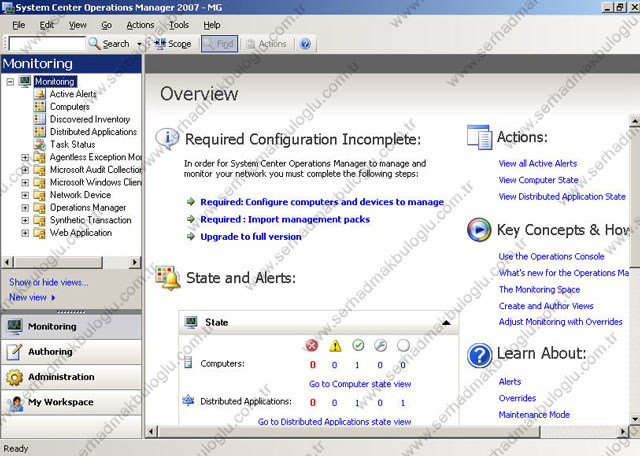Open Go to Computer state view link
The width and height of the screenshot is (640, 456).
(x=360, y=384)
